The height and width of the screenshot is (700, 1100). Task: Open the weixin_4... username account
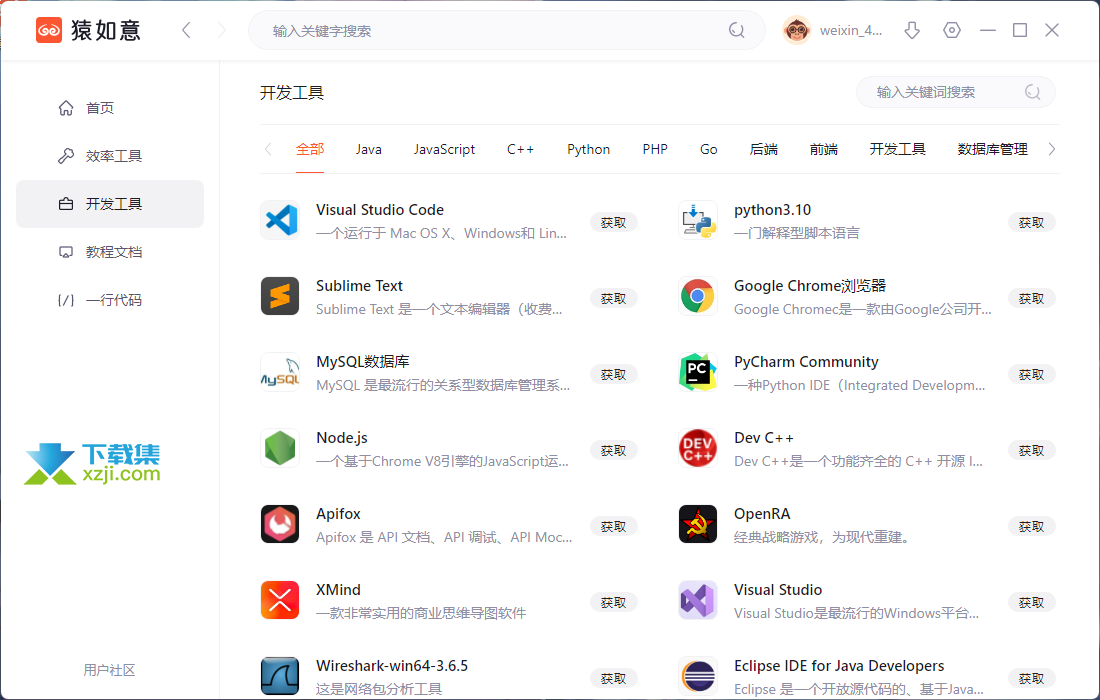(x=851, y=30)
